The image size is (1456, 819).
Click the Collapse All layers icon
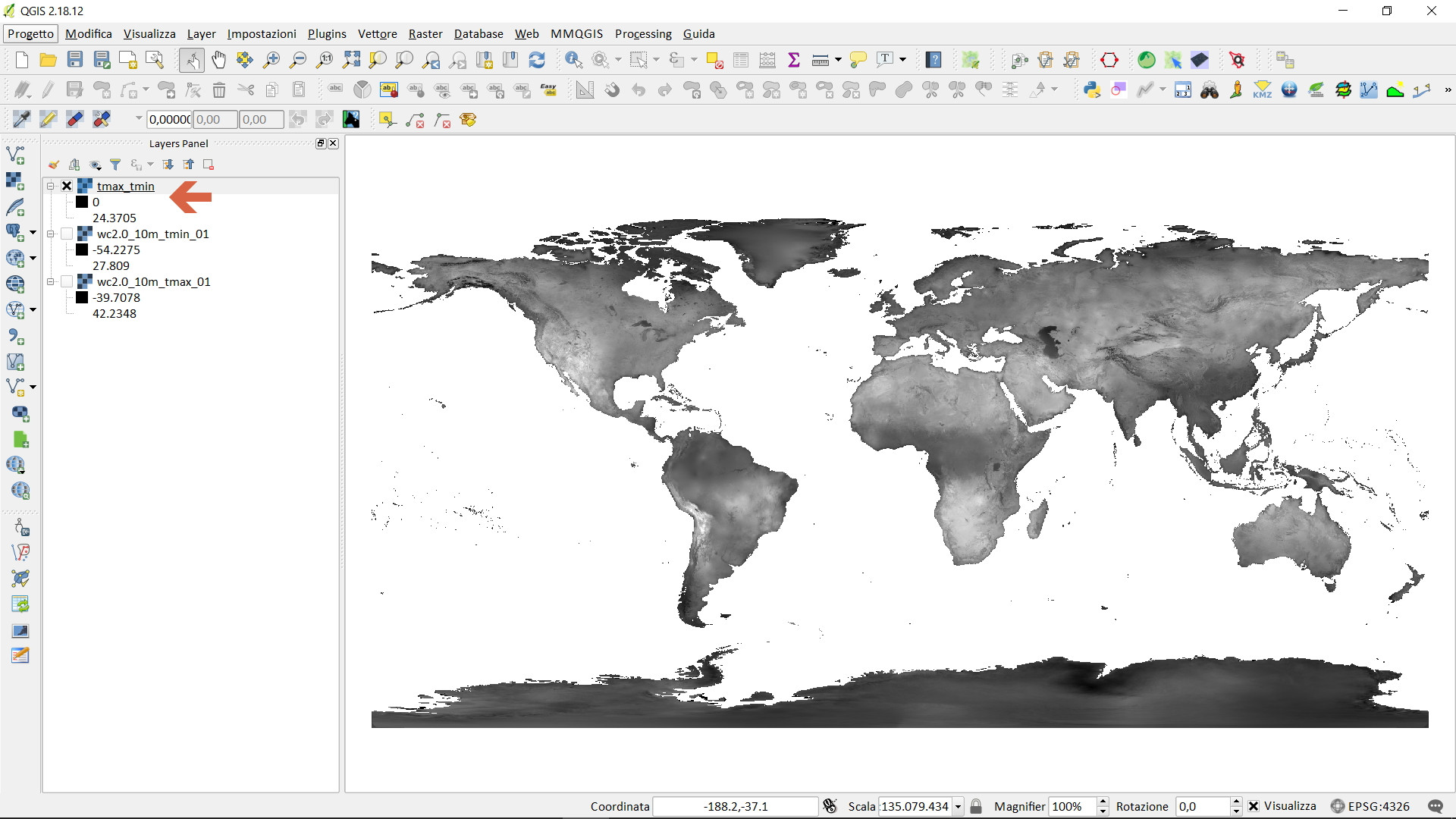click(x=188, y=165)
